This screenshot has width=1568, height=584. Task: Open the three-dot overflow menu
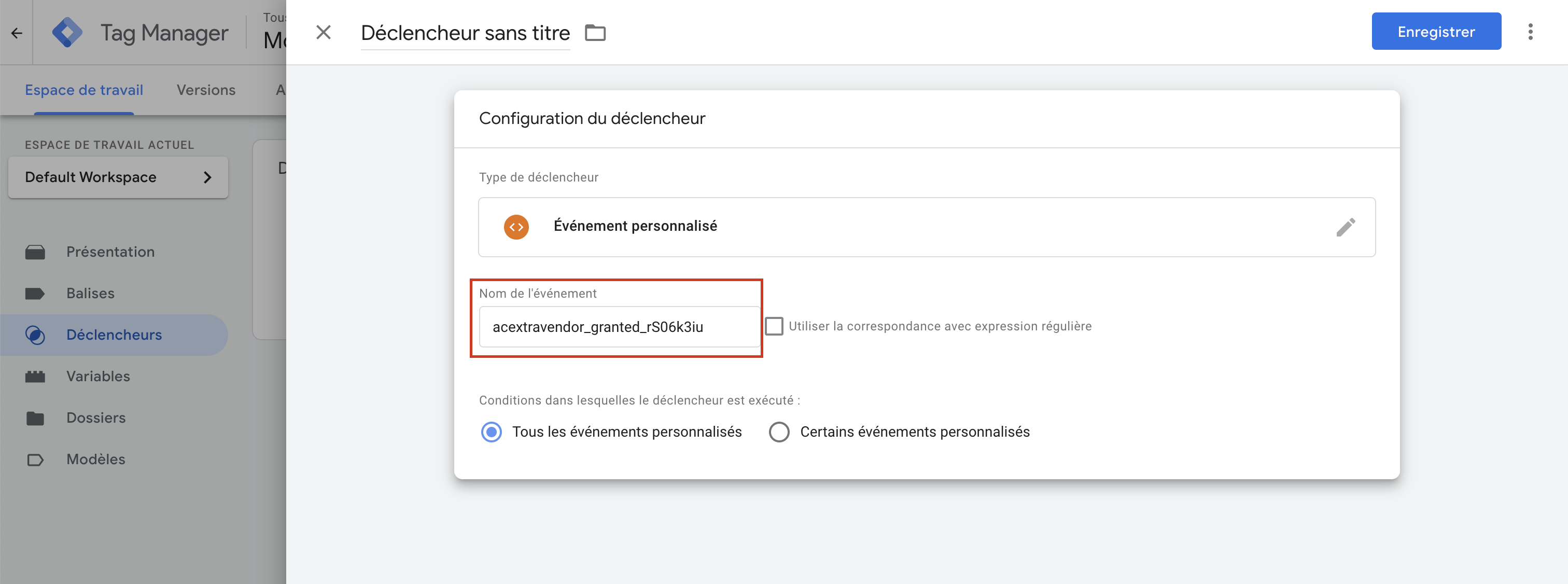[1532, 32]
